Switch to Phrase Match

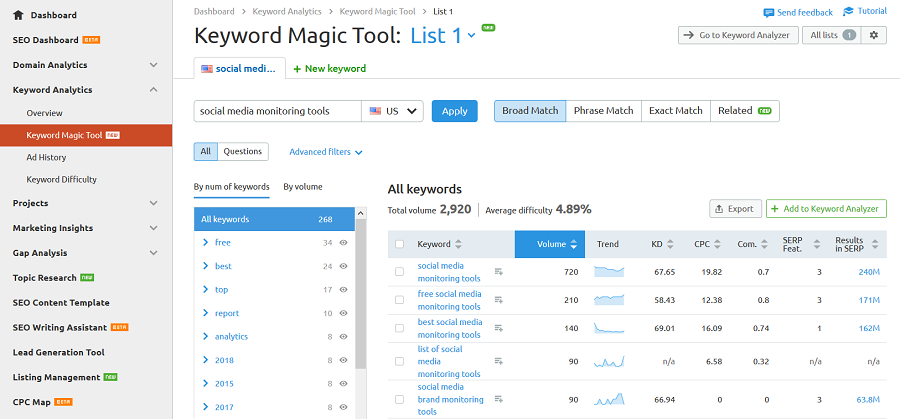coord(603,111)
